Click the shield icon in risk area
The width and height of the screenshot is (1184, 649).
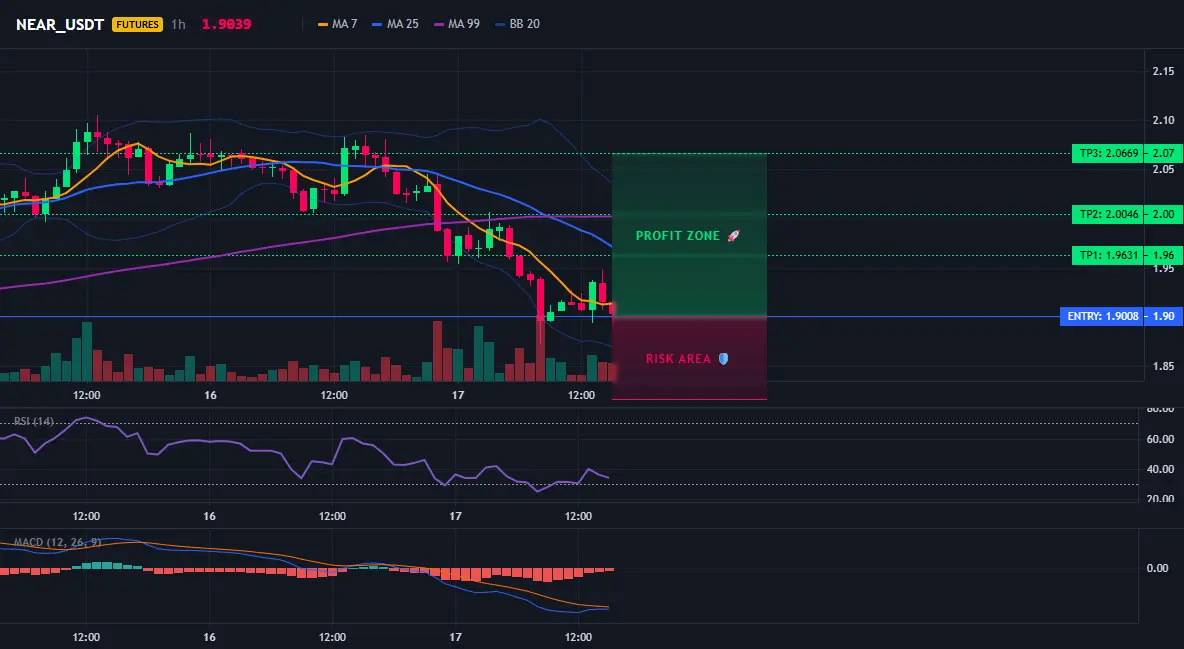[723, 359]
